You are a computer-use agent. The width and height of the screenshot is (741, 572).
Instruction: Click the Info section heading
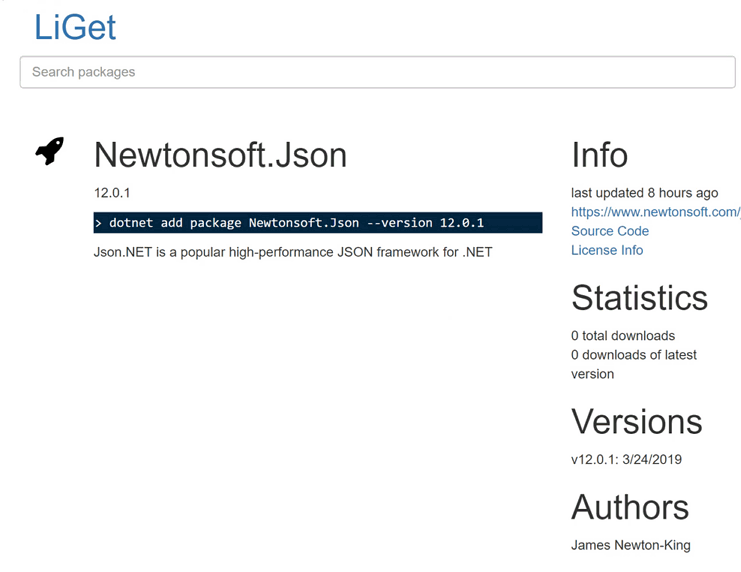(x=599, y=155)
